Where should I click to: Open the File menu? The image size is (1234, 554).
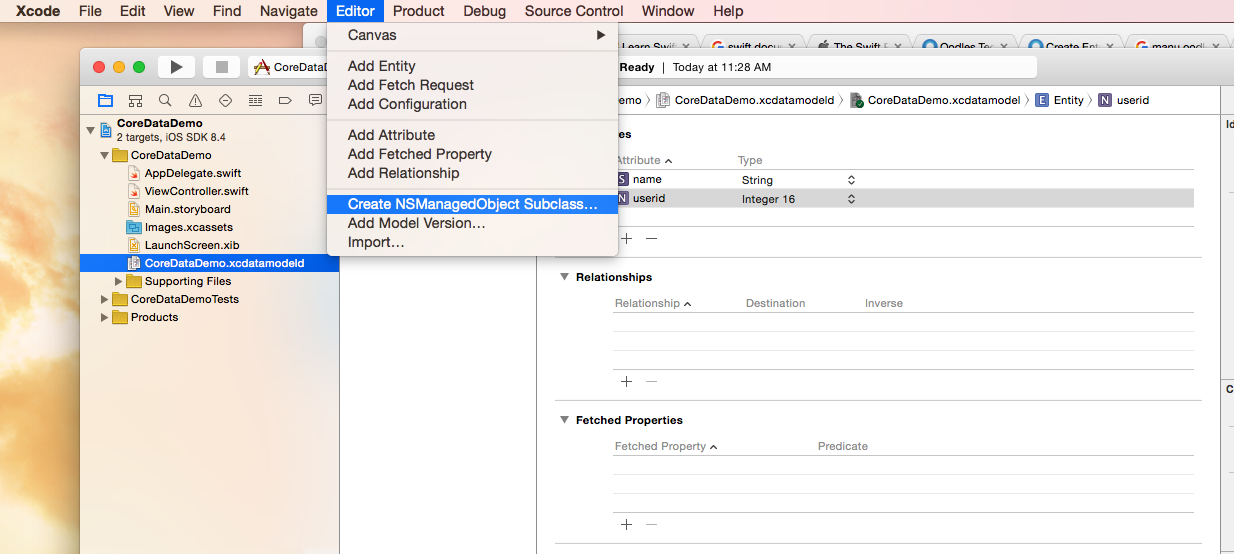coord(90,11)
